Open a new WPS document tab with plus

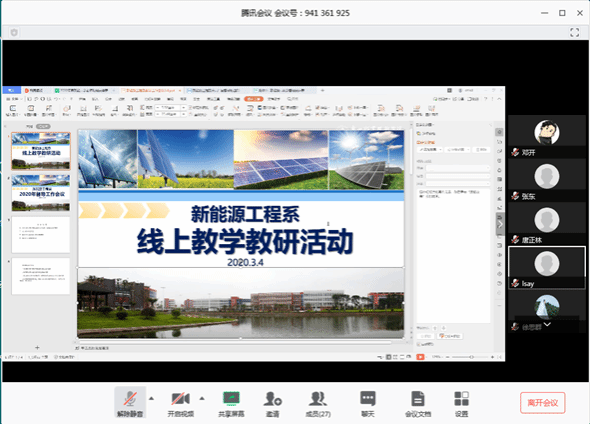pyautogui.click(x=322, y=91)
